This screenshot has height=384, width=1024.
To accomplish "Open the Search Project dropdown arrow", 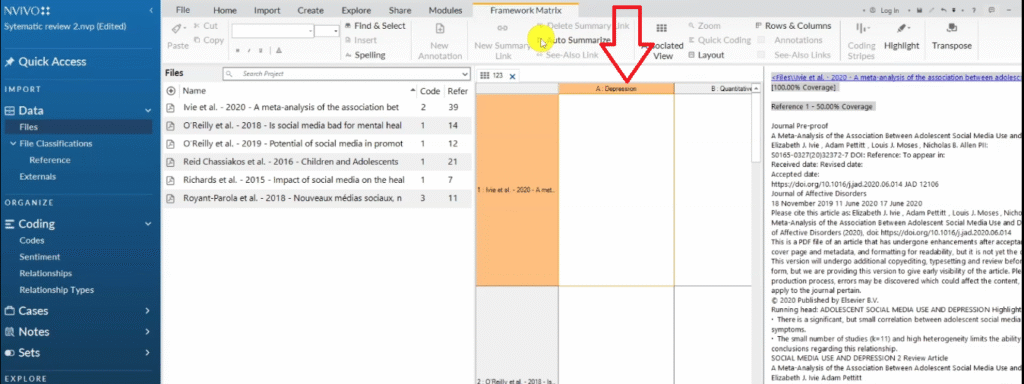I will 464,74.
